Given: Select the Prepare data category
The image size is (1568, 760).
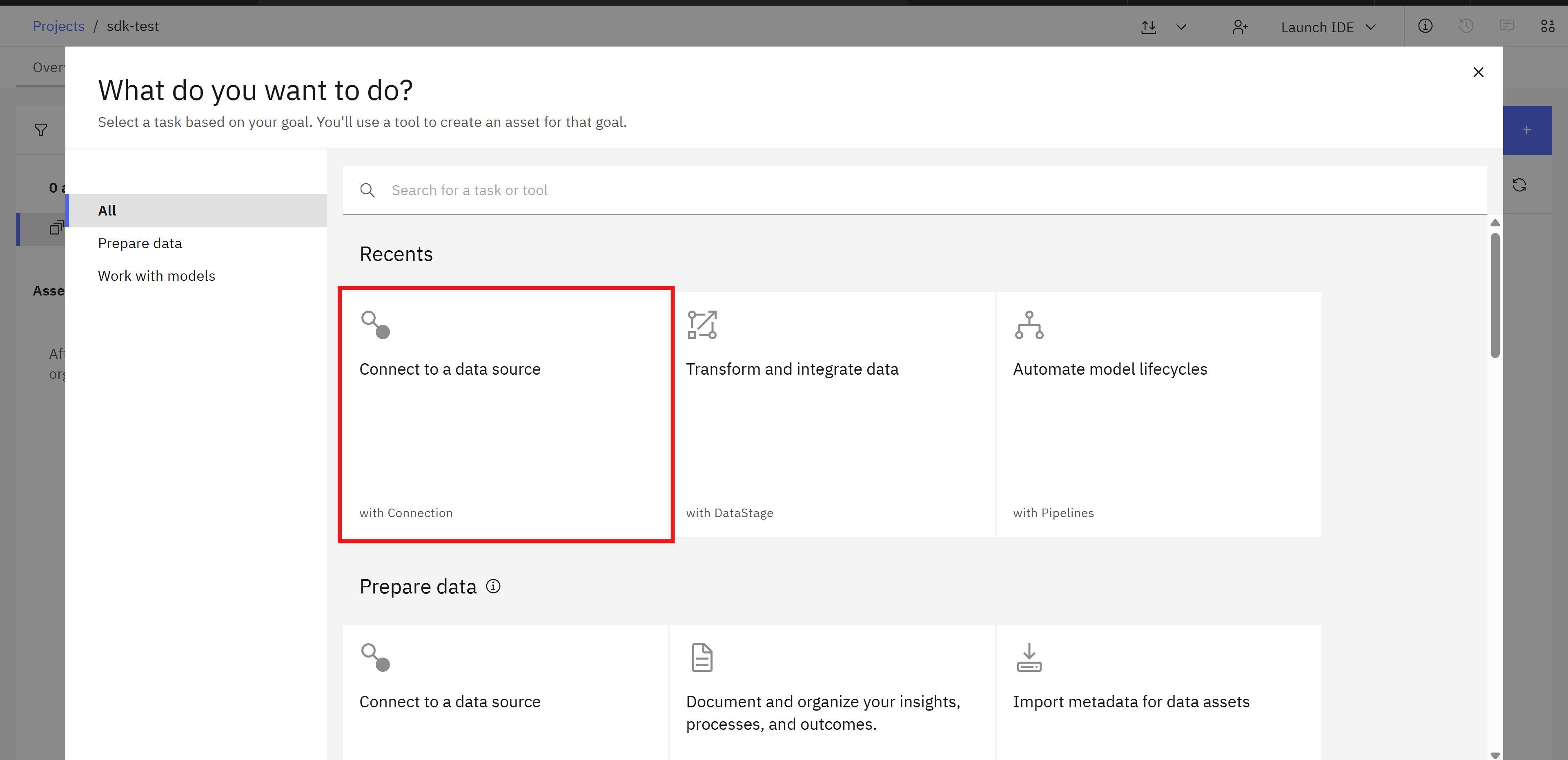Looking at the screenshot, I should (x=196, y=243).
